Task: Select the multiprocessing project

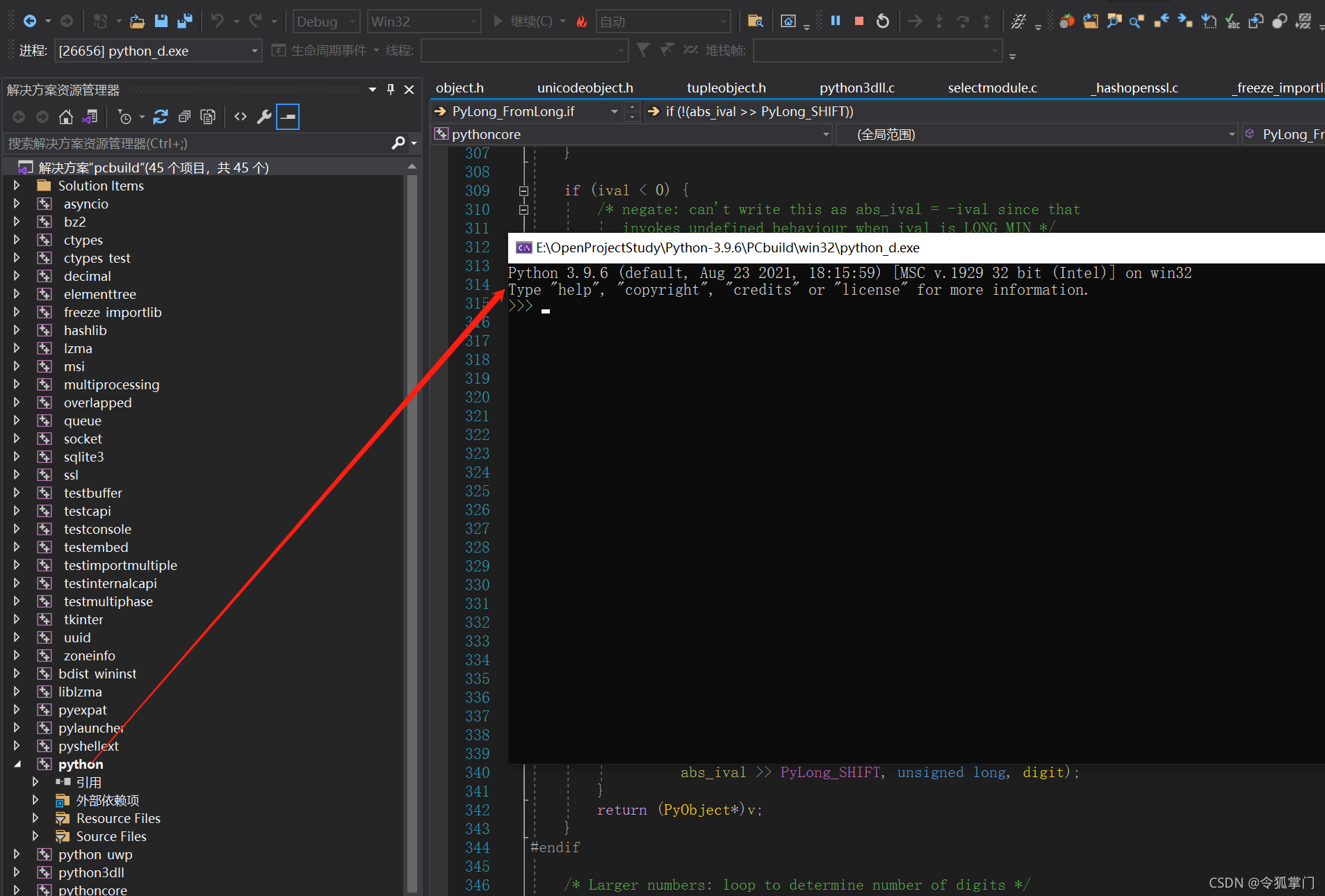Action: coord(111,384)
